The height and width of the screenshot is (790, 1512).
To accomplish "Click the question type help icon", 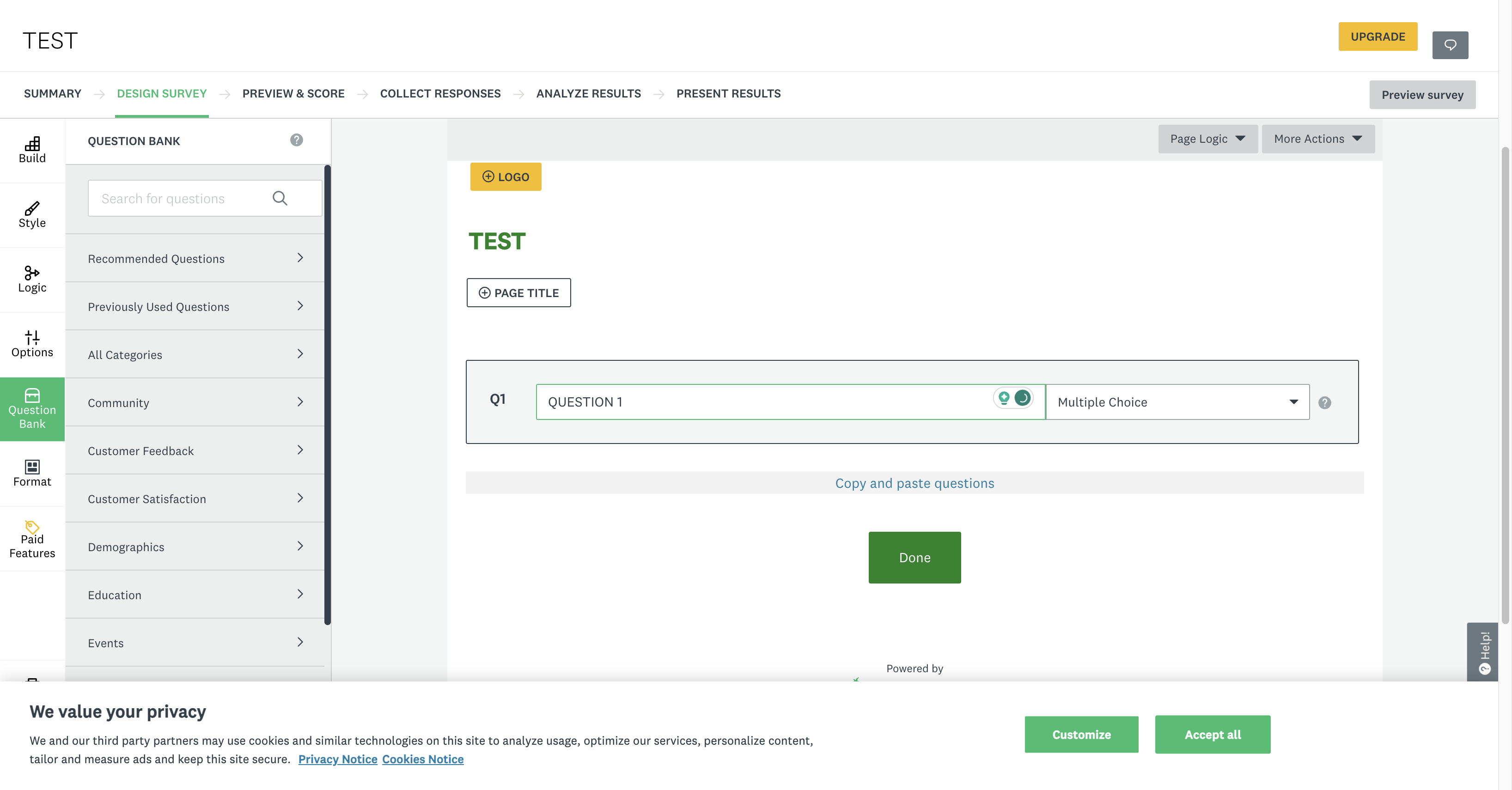I will 1325,403.
